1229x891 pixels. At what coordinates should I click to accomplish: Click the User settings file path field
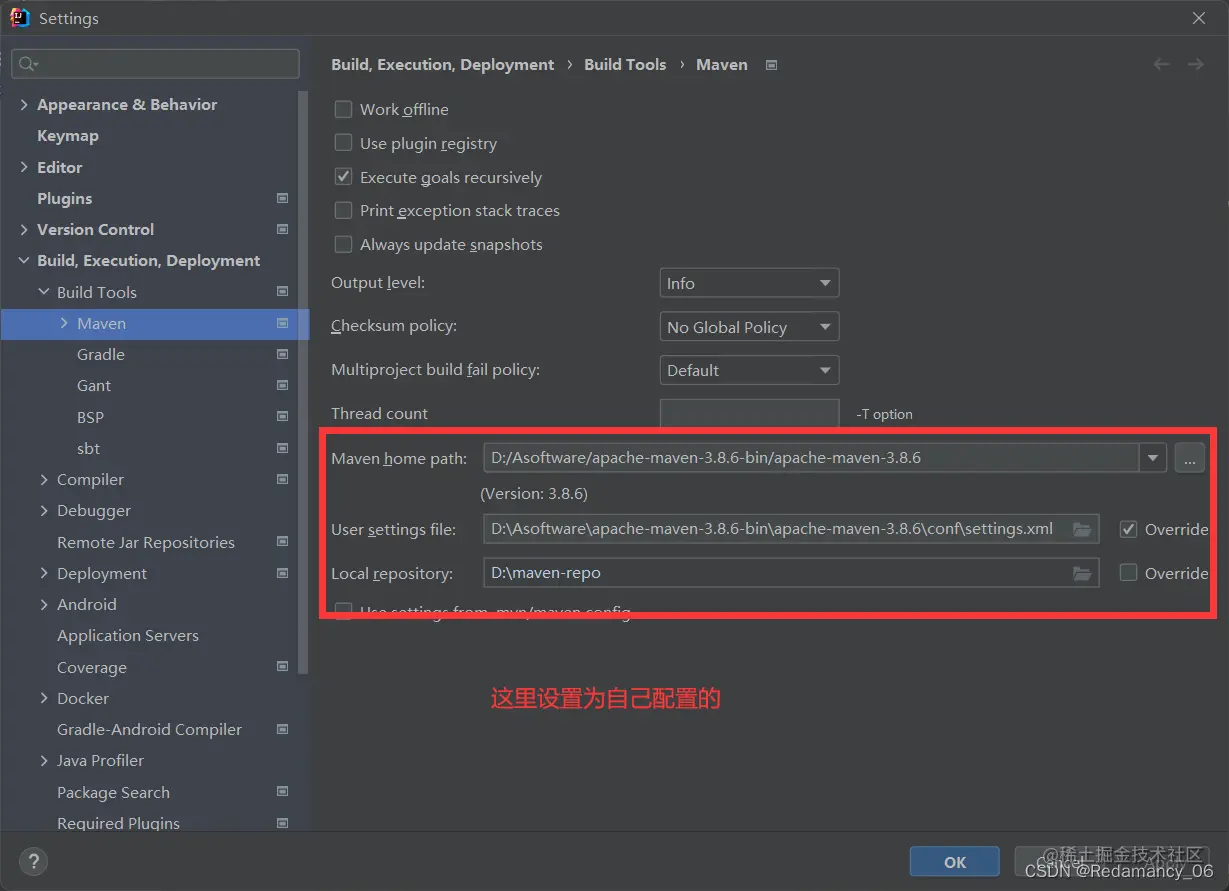pyautogui.click(x=791, y=529)
